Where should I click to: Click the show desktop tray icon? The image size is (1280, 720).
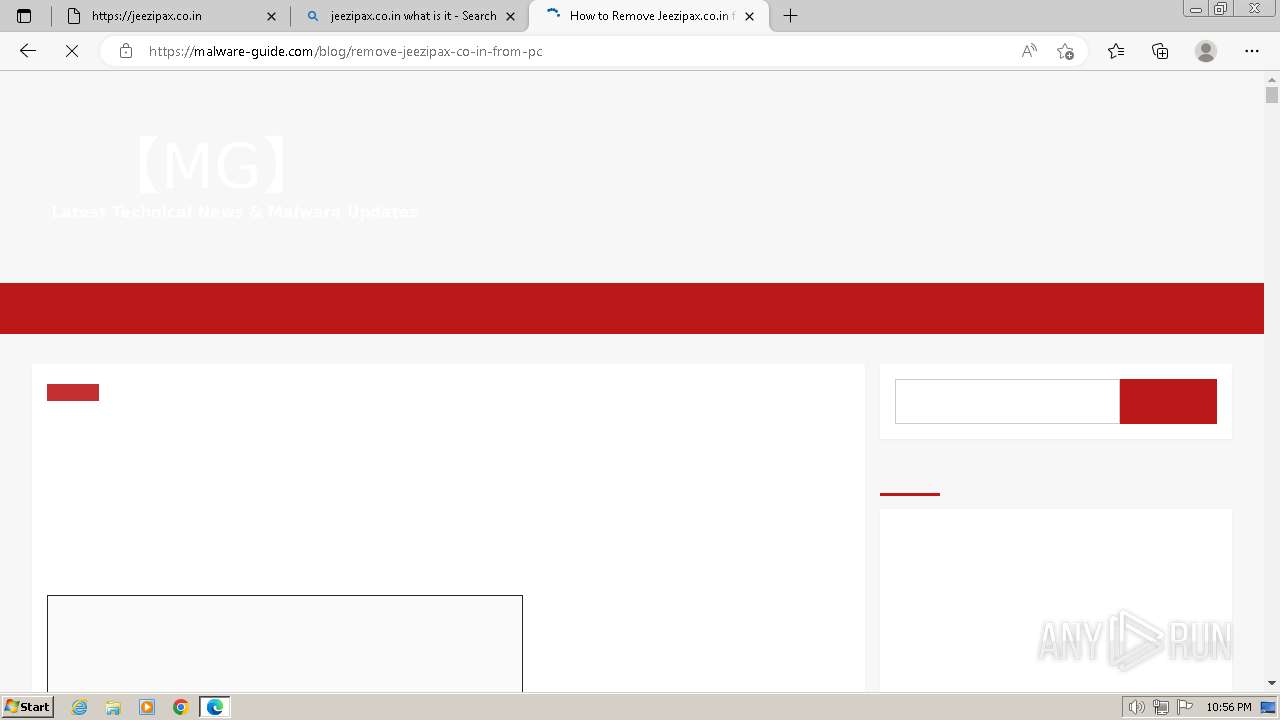1268,707
